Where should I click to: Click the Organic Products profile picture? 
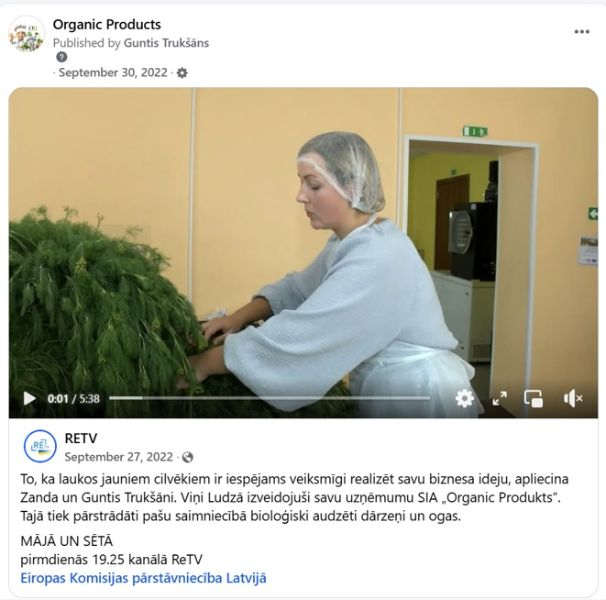pyautogui.click(x=26, y=34)
